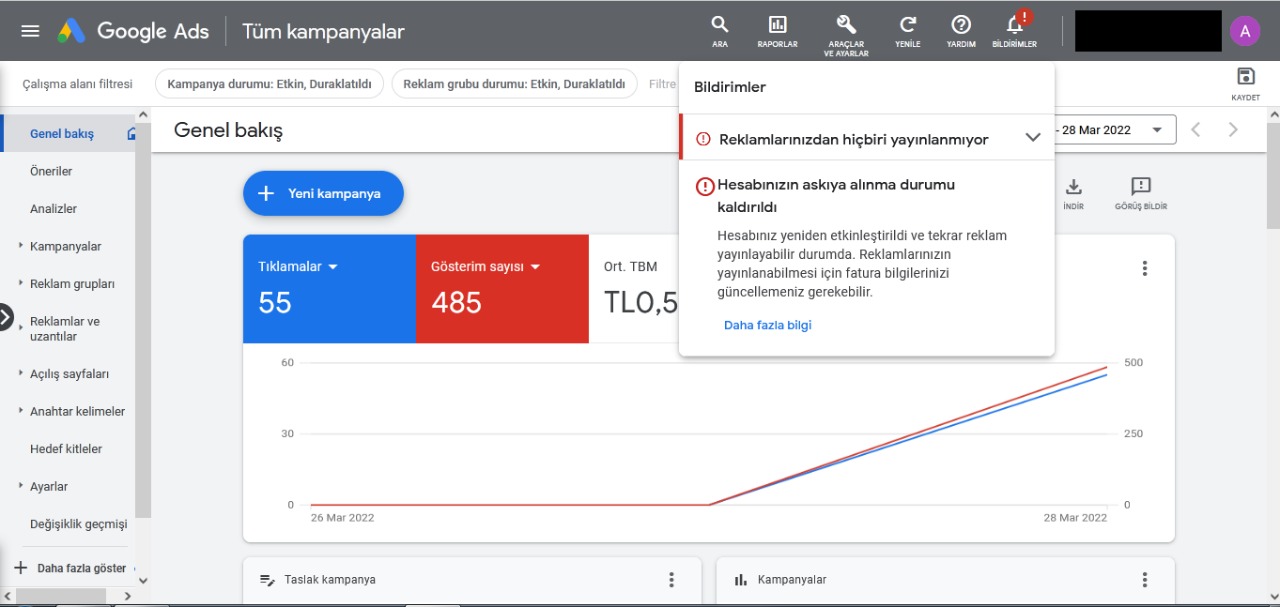
Task: Click the Kampanya durumu filter chip
Action: [270, 84]
